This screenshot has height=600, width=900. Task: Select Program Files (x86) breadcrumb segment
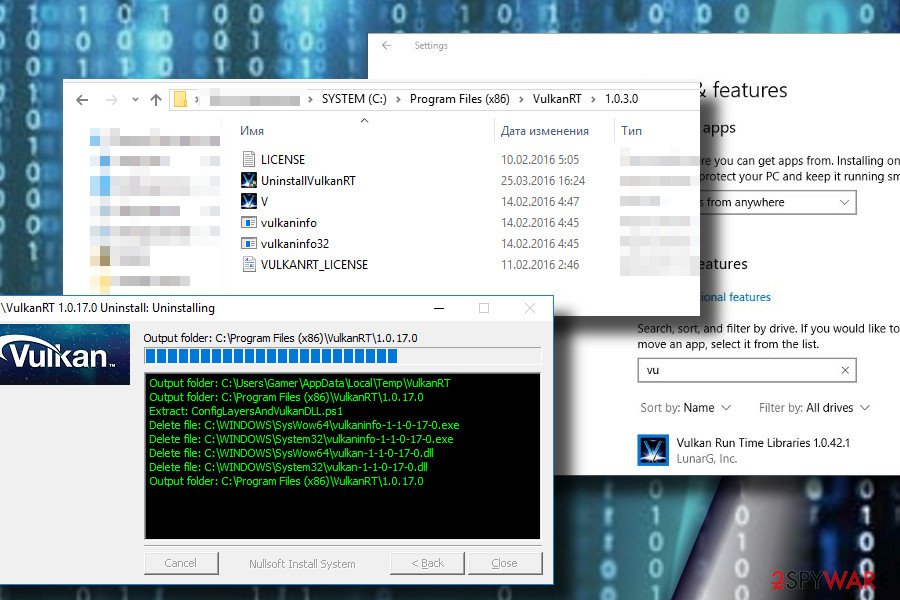tap(460, 99)
